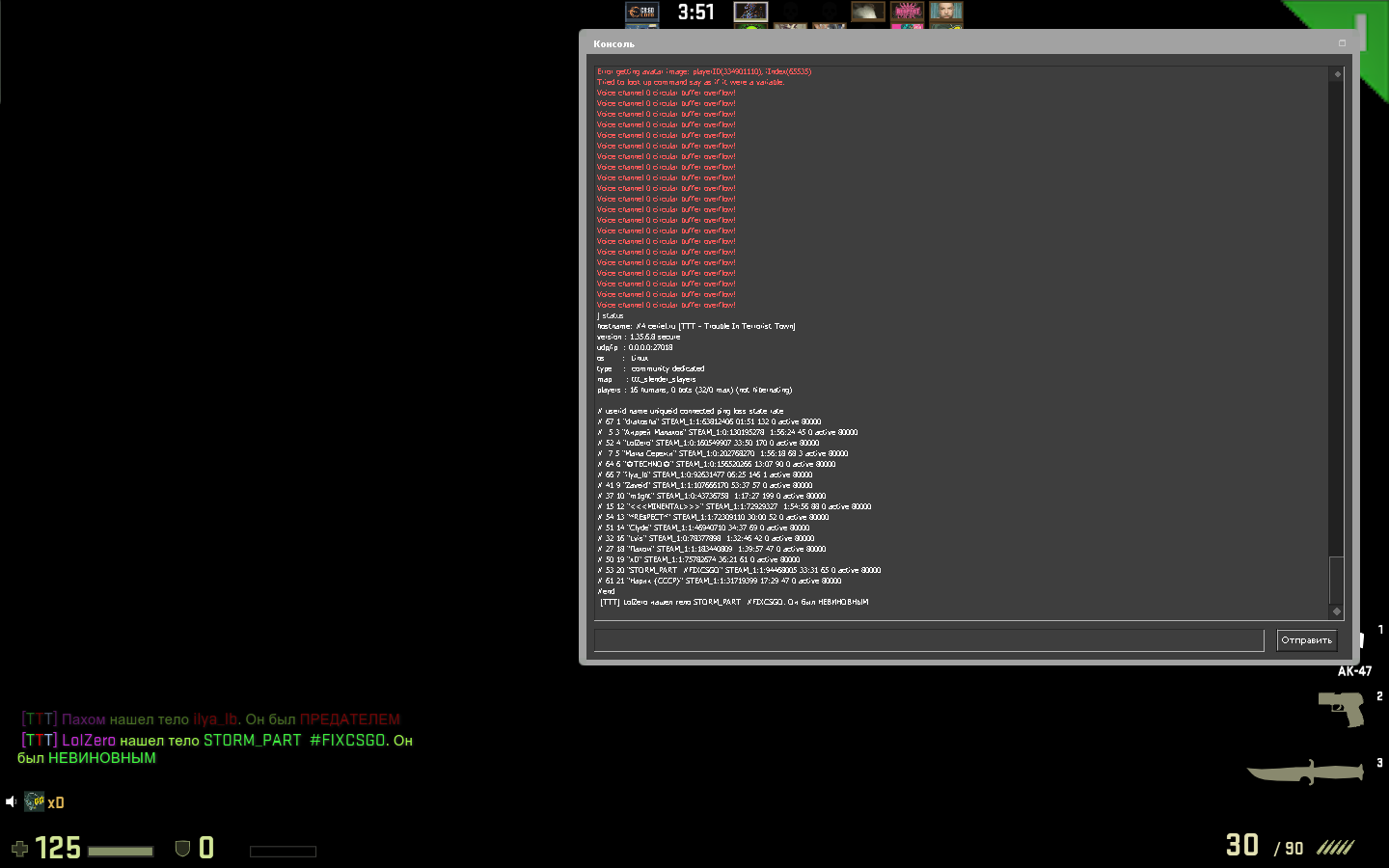This screenshot has height=868, width=1389.
Task: Click the console scrollbar down arrow
Action: [1337, 611]
